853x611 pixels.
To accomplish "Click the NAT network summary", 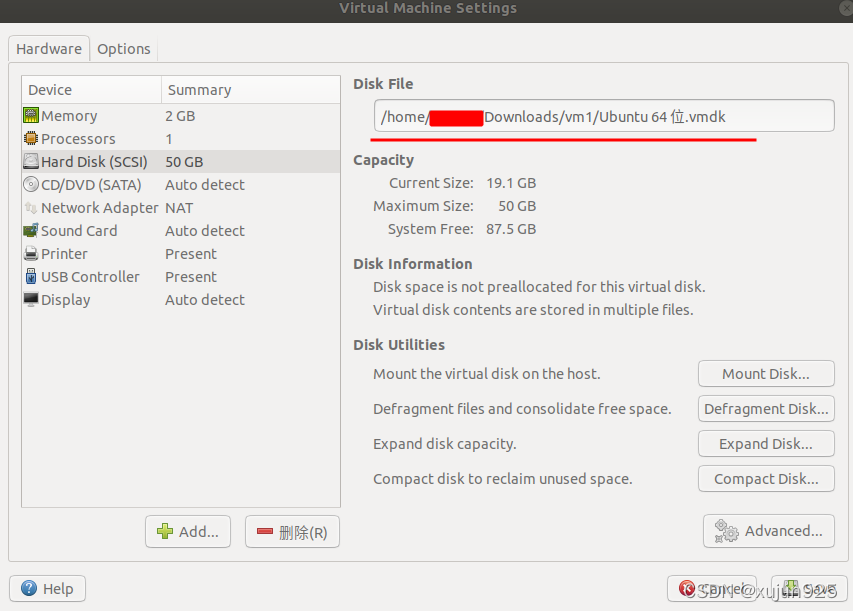I will click(179, 207).
